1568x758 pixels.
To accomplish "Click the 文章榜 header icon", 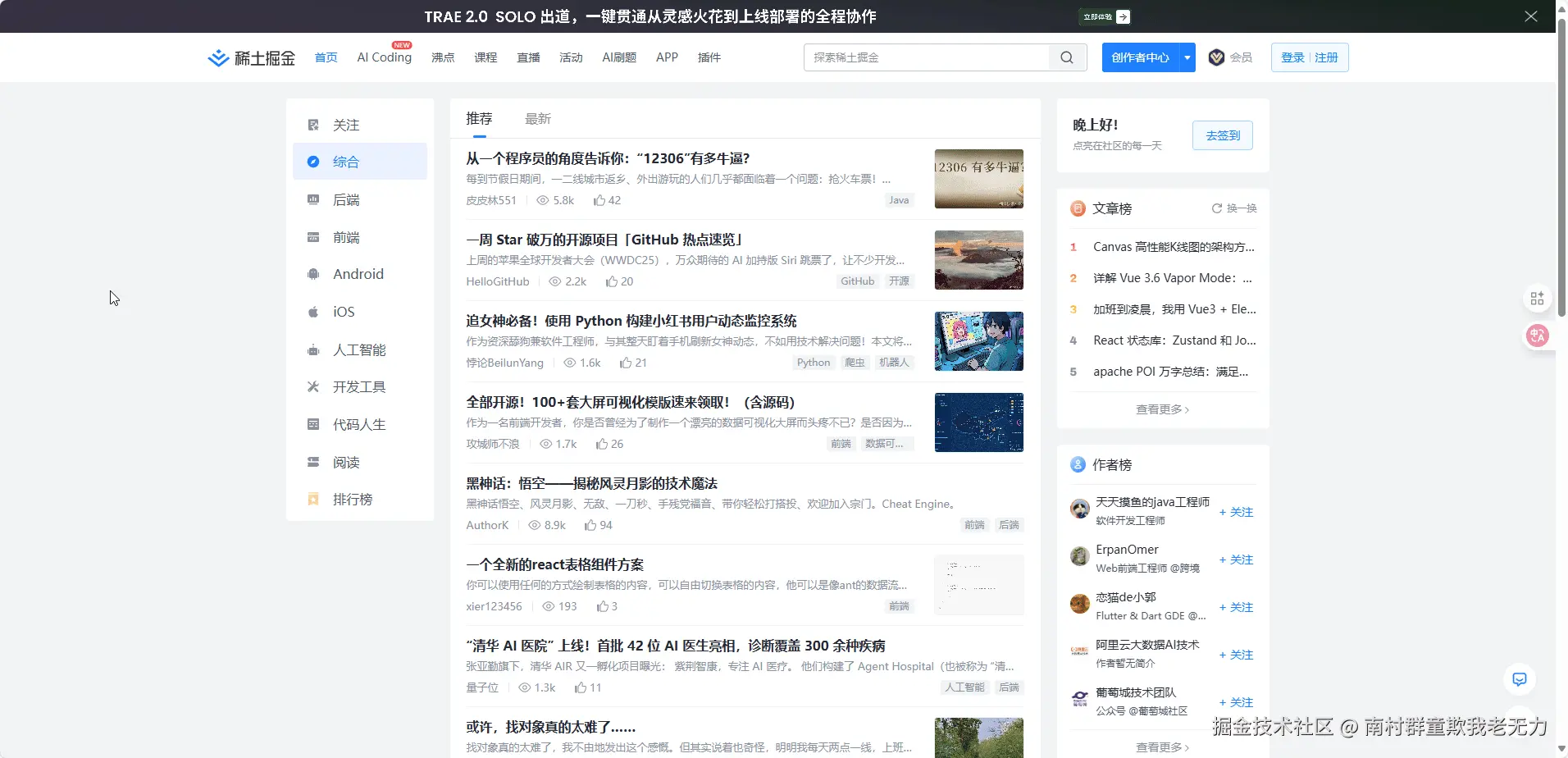I will pos(1078,208).
